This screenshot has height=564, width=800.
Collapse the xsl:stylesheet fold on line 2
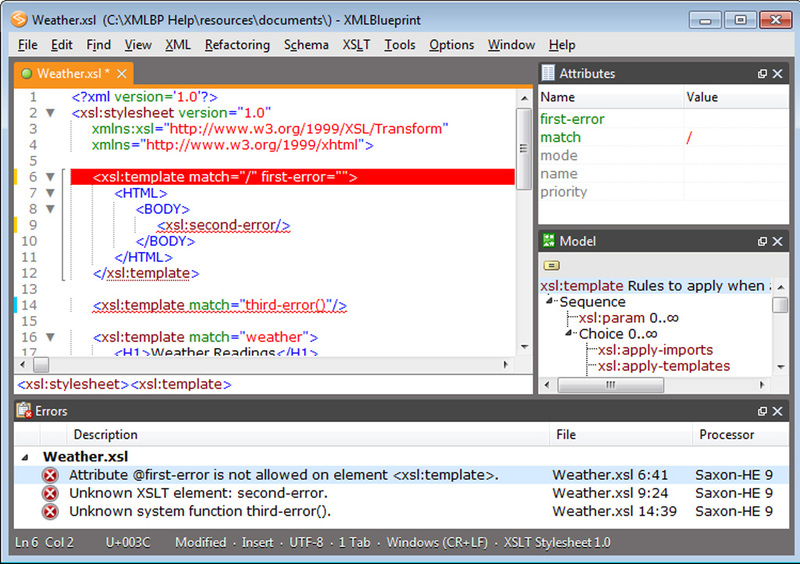point(50,113)
